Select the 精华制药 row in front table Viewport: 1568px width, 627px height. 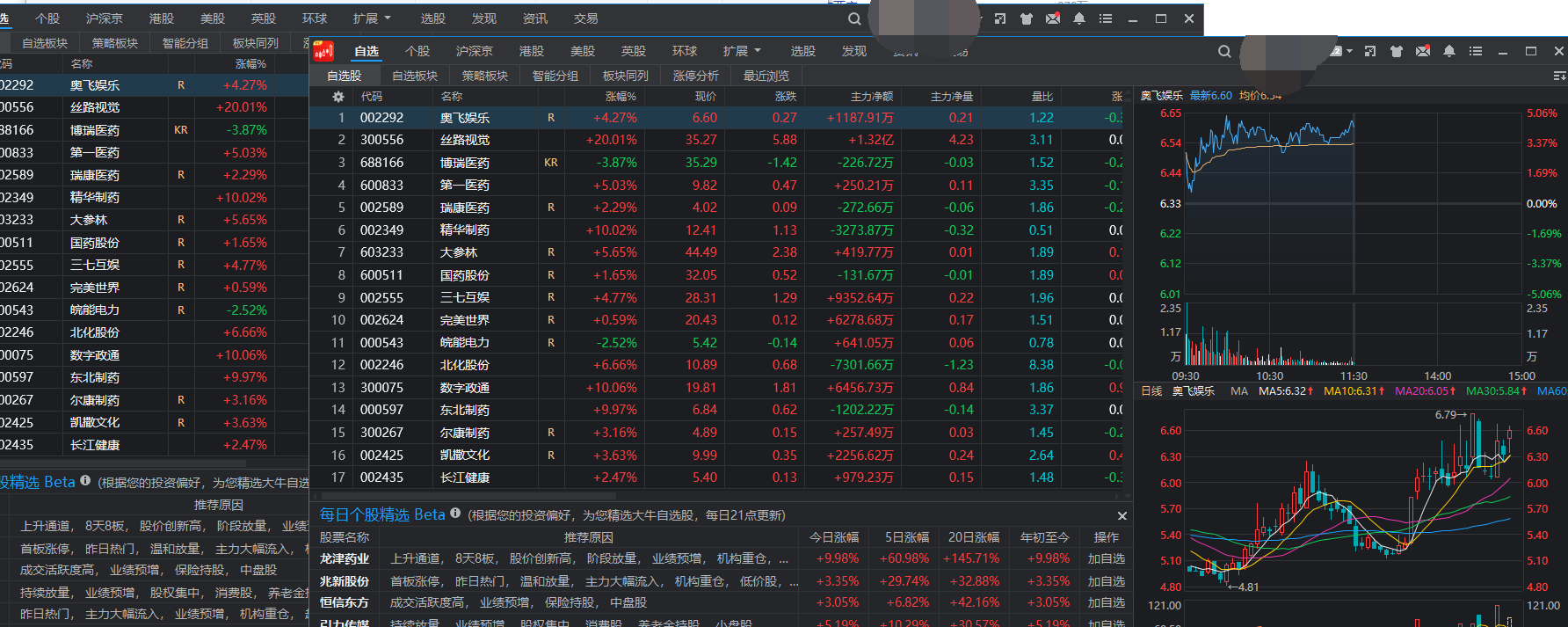716,230
